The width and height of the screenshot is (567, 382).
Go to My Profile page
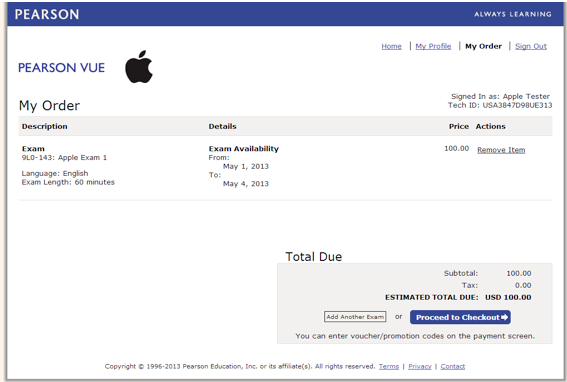(433, 46)
